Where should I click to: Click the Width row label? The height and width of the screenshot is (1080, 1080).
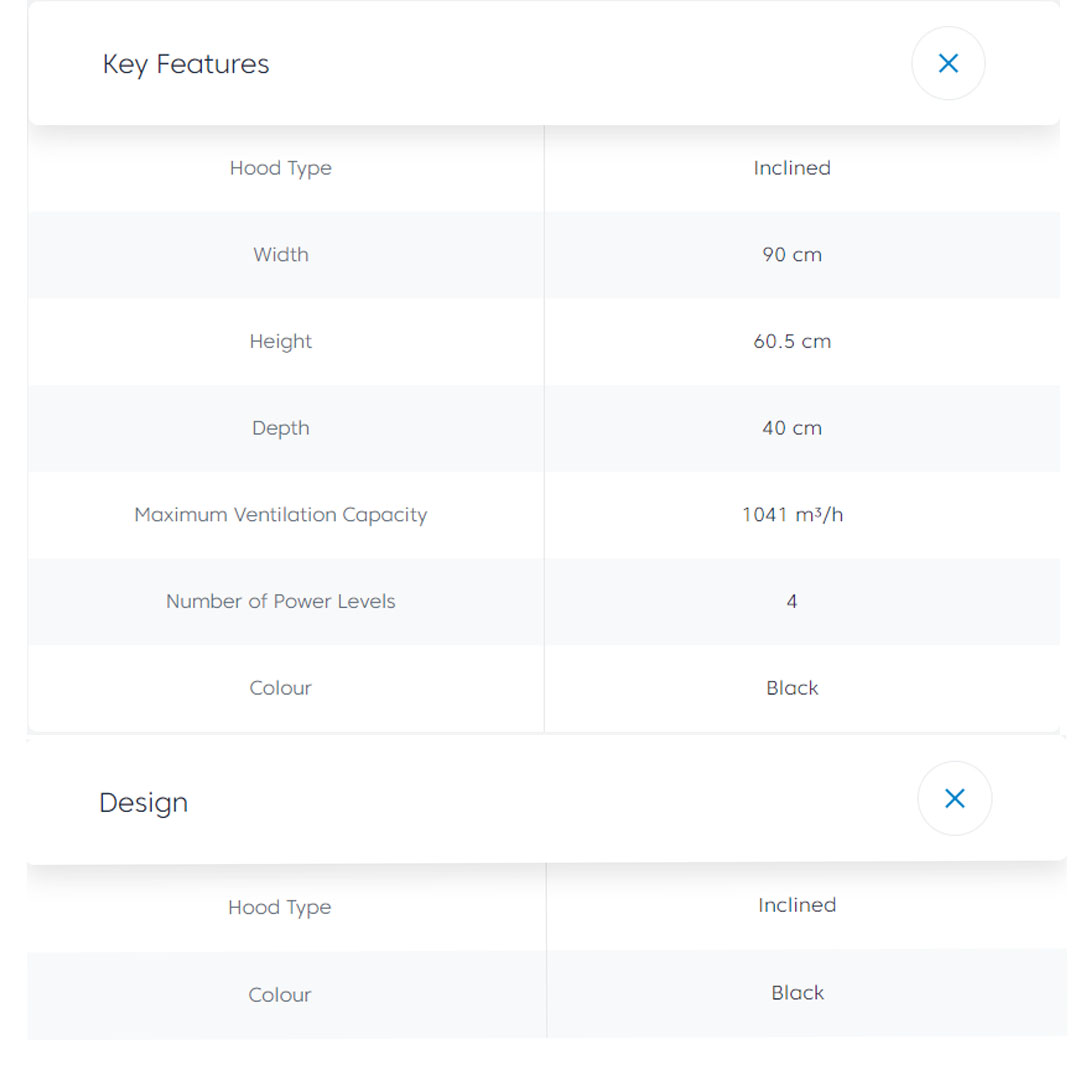(280, 254)
